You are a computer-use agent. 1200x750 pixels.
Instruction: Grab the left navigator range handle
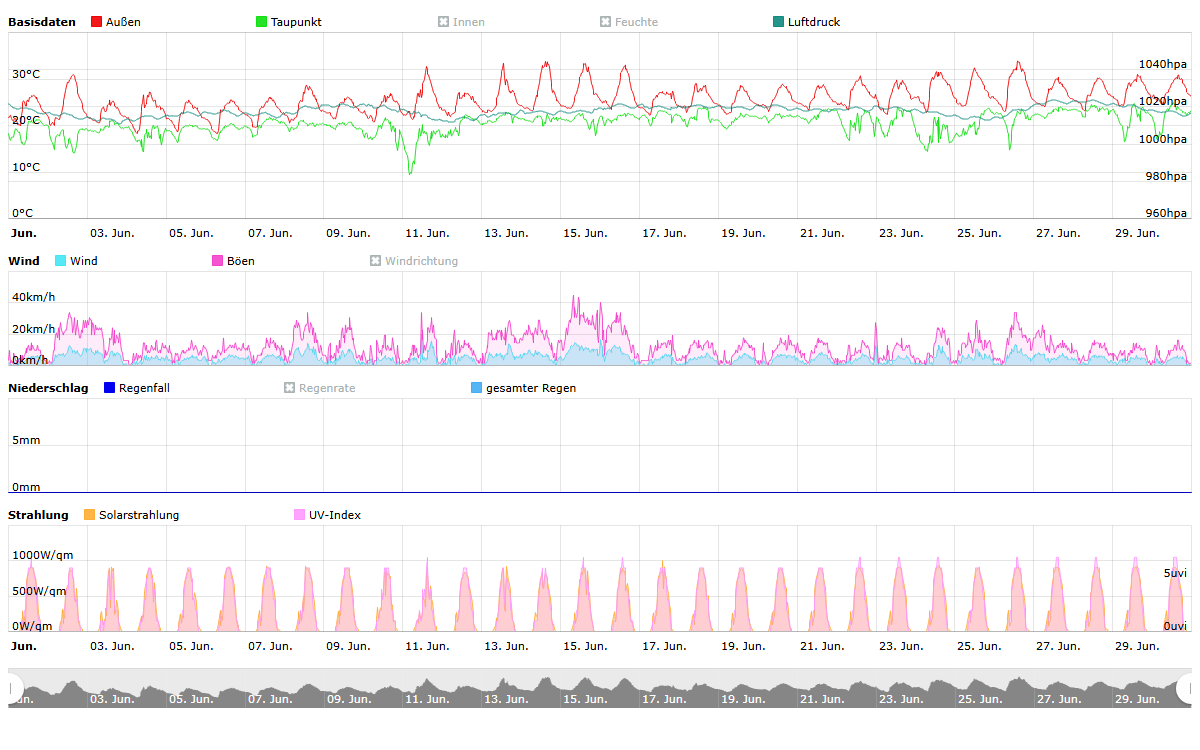click(x=14, y=688)
